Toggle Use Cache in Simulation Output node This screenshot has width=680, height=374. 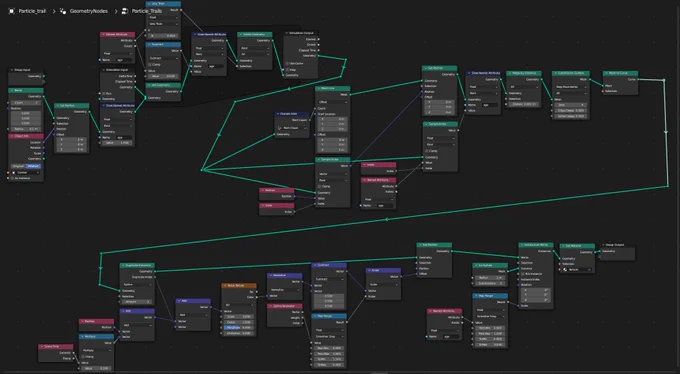[287, 63]
